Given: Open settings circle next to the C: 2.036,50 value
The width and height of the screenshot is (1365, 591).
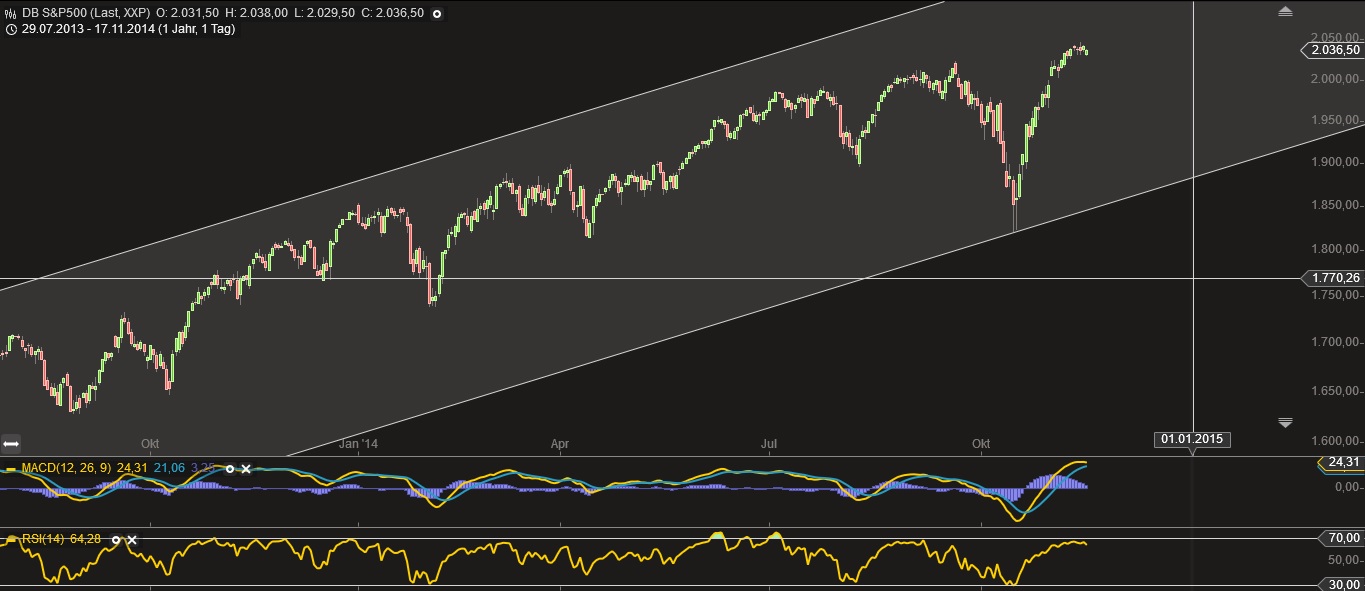Looking at the screenshot, I should coord(436,13).
